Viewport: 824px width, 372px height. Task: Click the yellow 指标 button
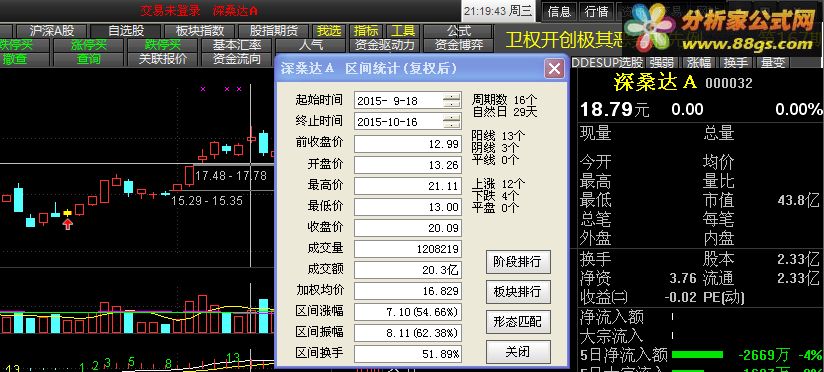click(x=366, y=31)
